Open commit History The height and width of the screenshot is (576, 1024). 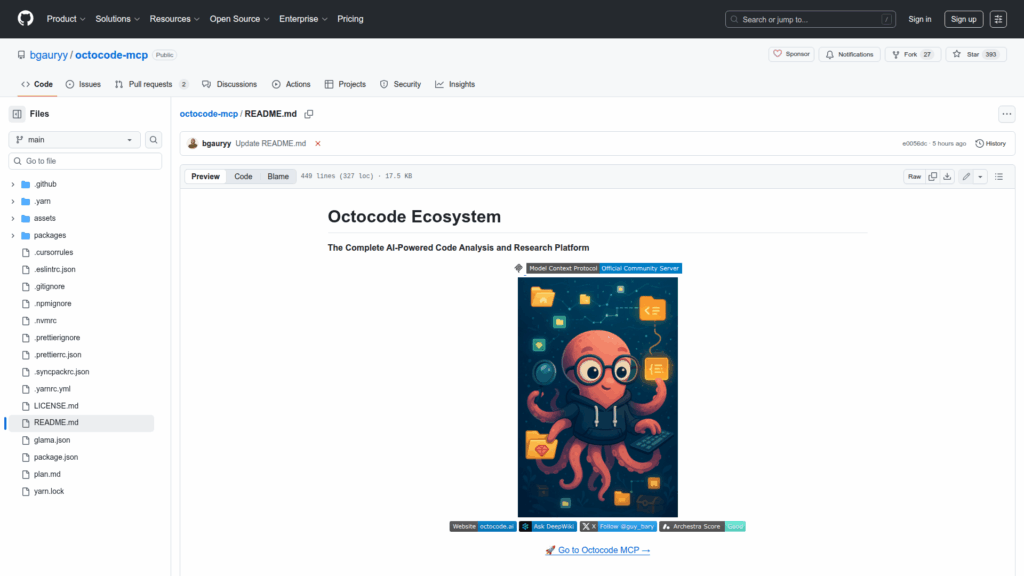point(991,144)
